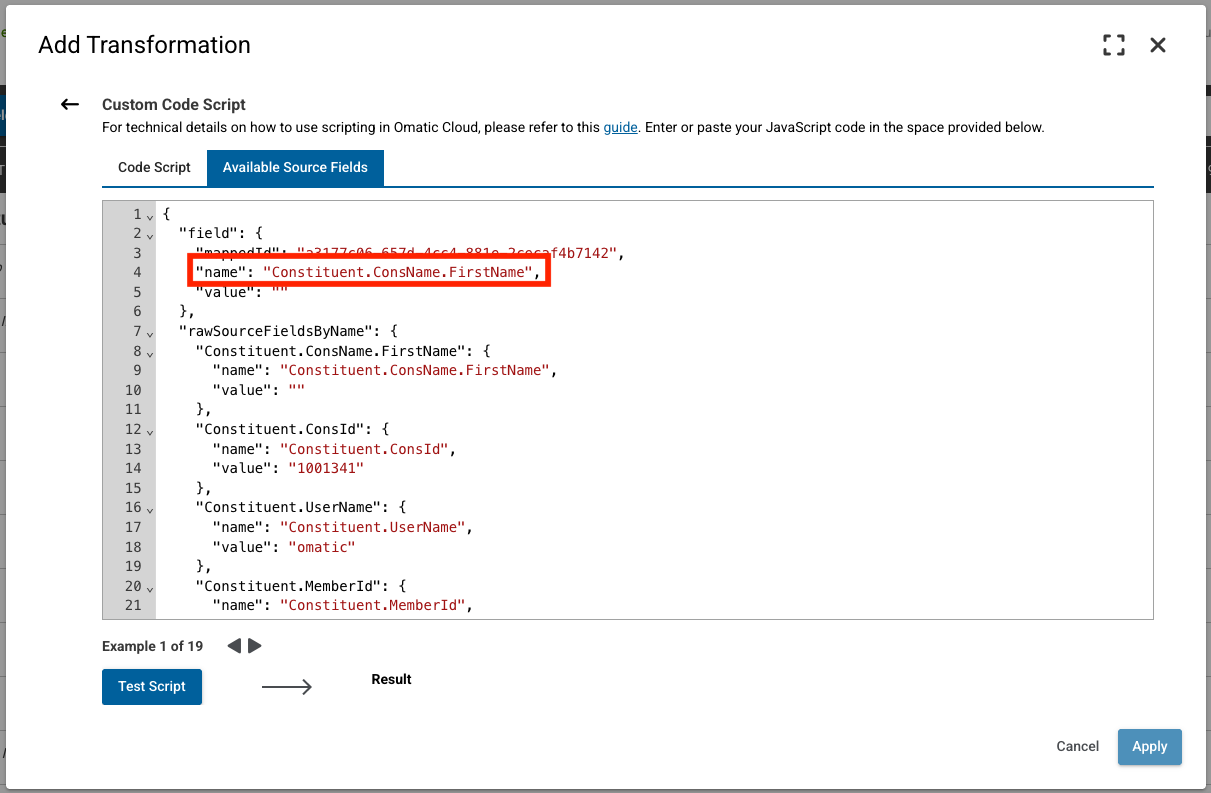
Task: Close the Add Transformation dialog
Action: pyautogui.click(x=1158, y=45)
